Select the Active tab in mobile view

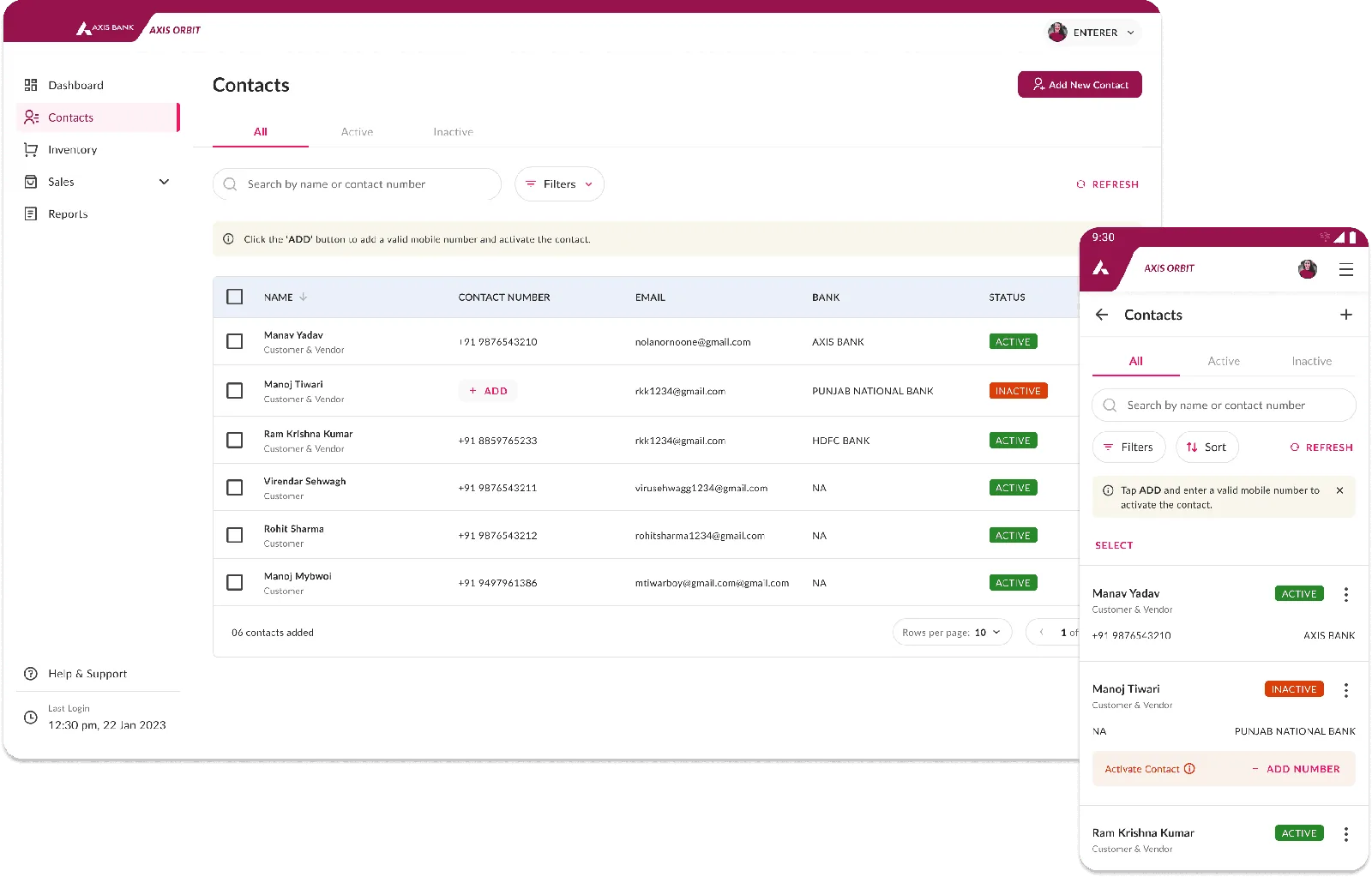pyautogui.click(x=1224, y=361)
